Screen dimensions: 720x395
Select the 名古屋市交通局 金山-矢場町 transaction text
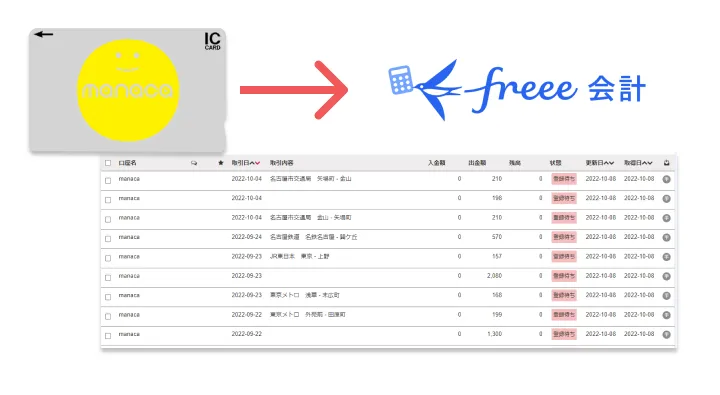tap(310, 218)
